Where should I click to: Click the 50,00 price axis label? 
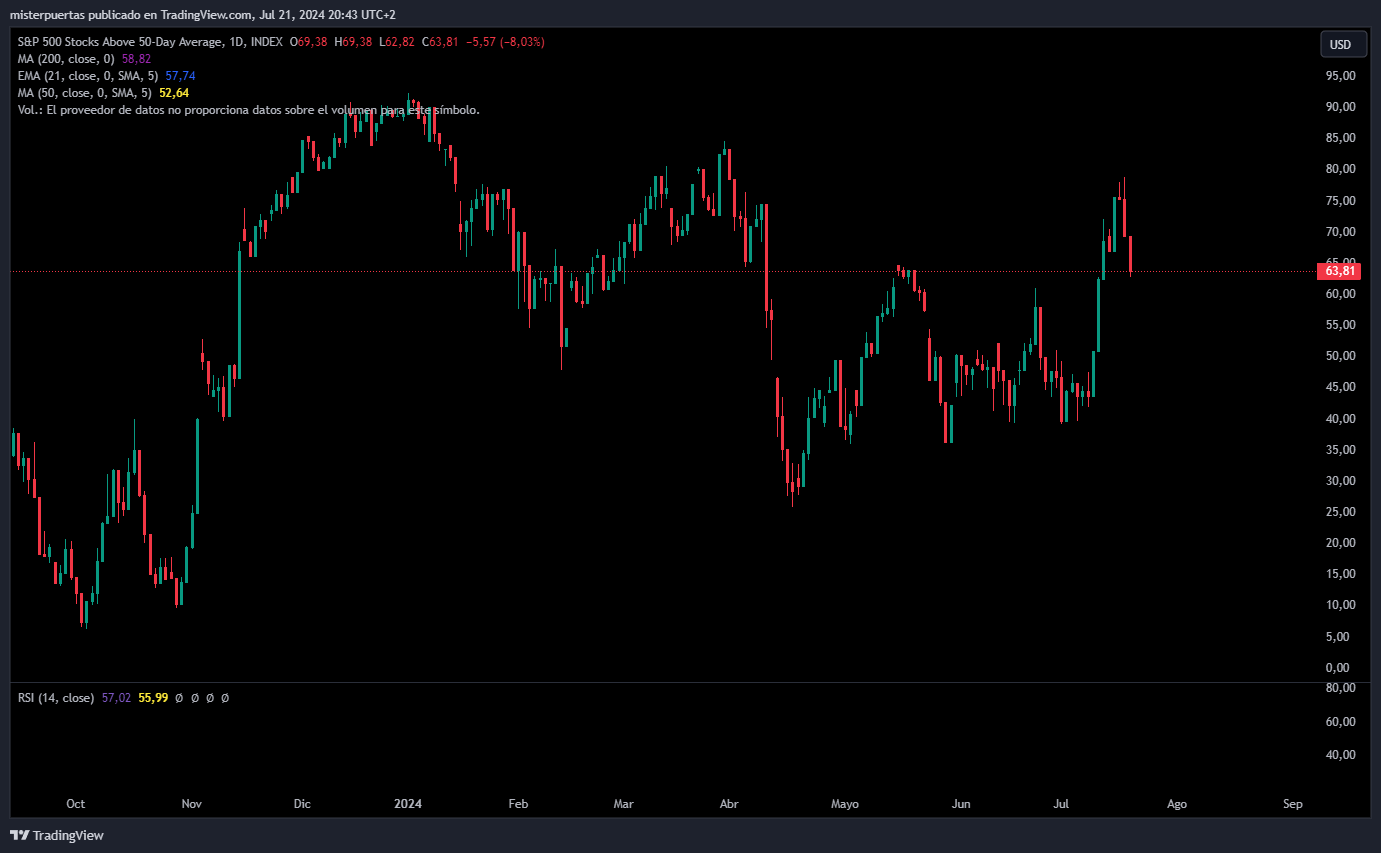(1340, 356)
